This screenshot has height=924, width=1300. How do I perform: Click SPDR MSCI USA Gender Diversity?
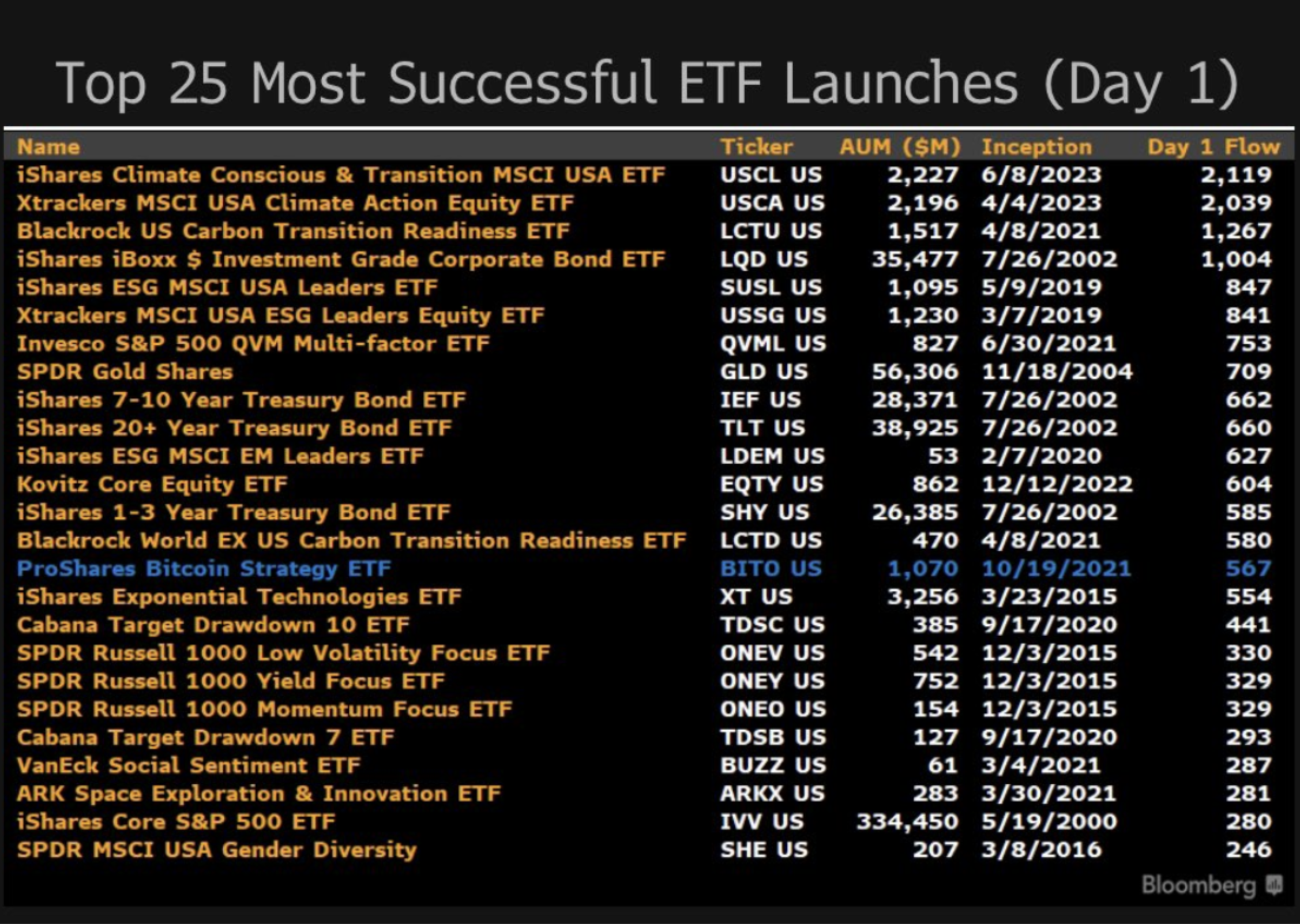coord(216,850)
